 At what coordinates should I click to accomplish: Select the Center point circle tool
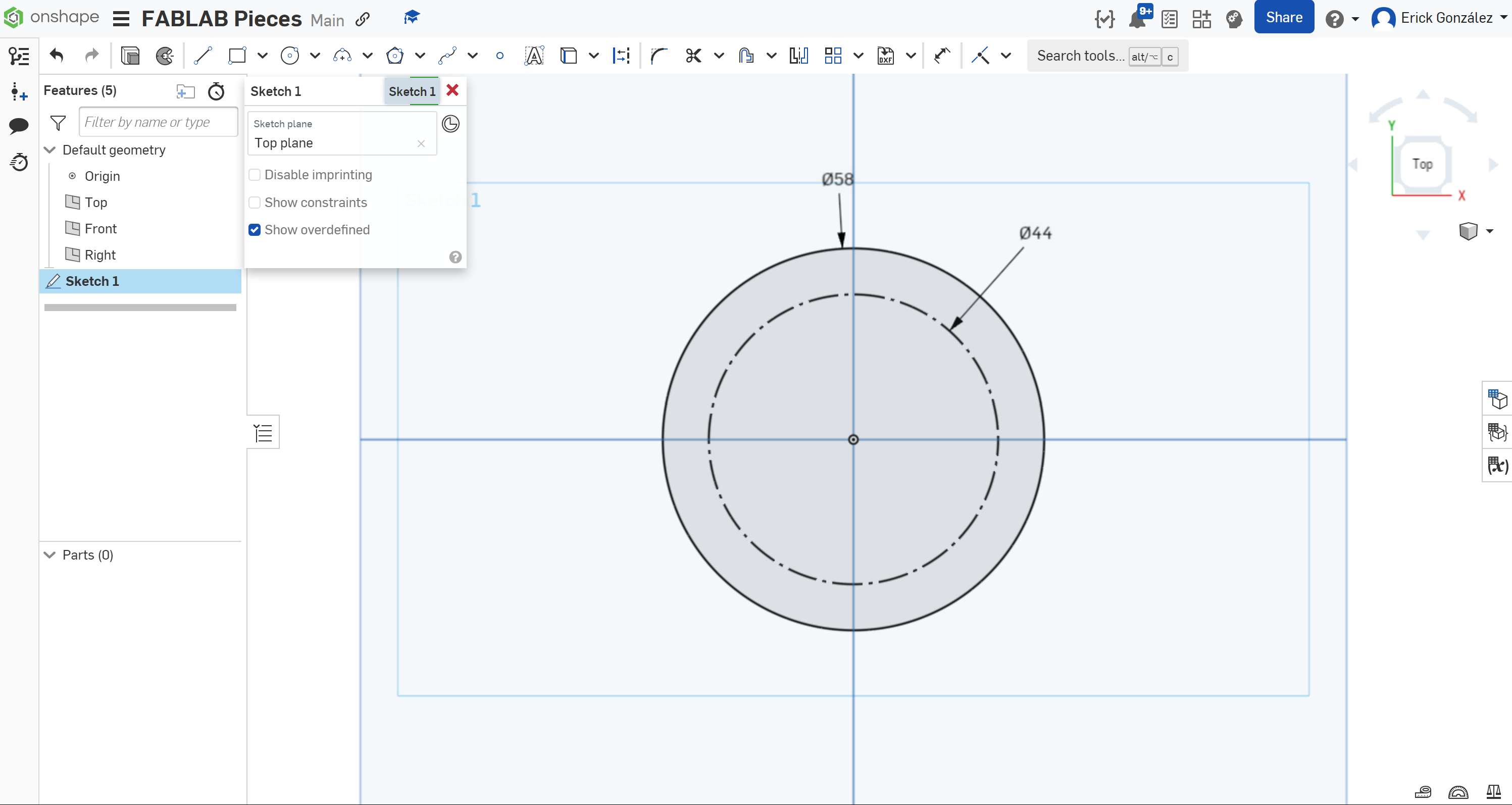click(x=290, y=56)
